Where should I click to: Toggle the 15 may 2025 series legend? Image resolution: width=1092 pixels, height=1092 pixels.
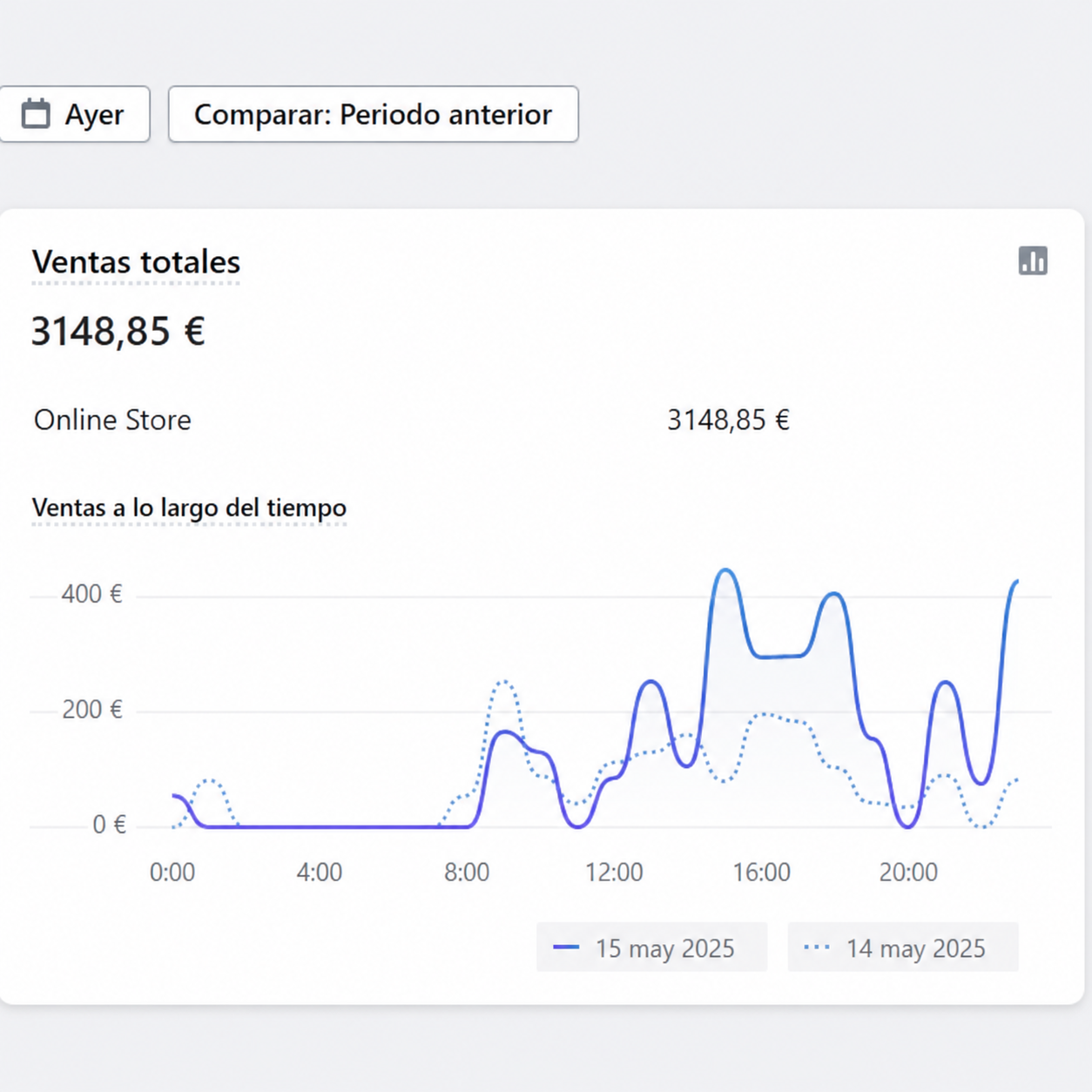pyautogui.click(x=651, y=947)
